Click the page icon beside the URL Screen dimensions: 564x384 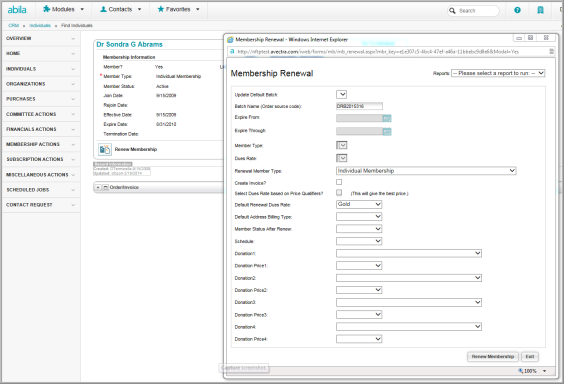tap(232, 51)
